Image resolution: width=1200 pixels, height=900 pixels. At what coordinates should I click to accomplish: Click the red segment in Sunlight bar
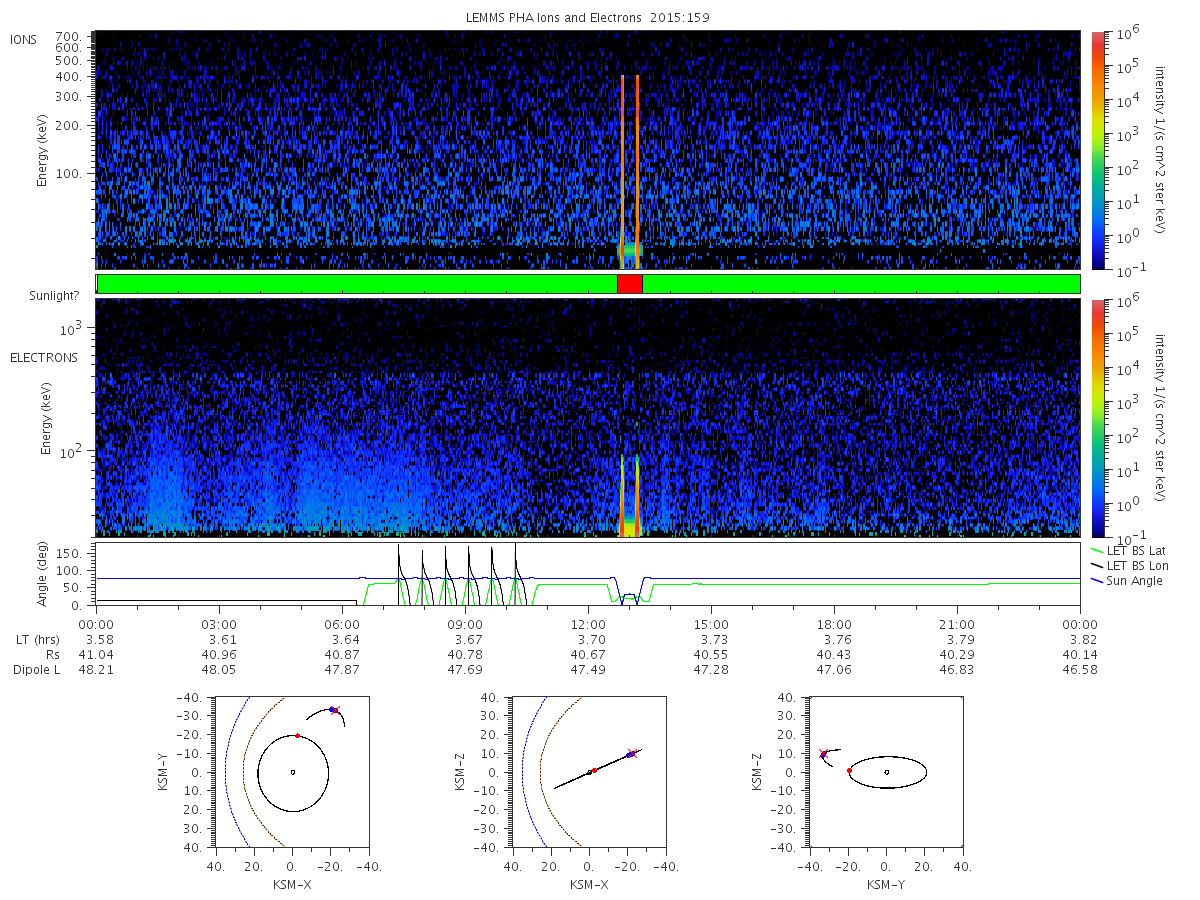coord(630,284)
